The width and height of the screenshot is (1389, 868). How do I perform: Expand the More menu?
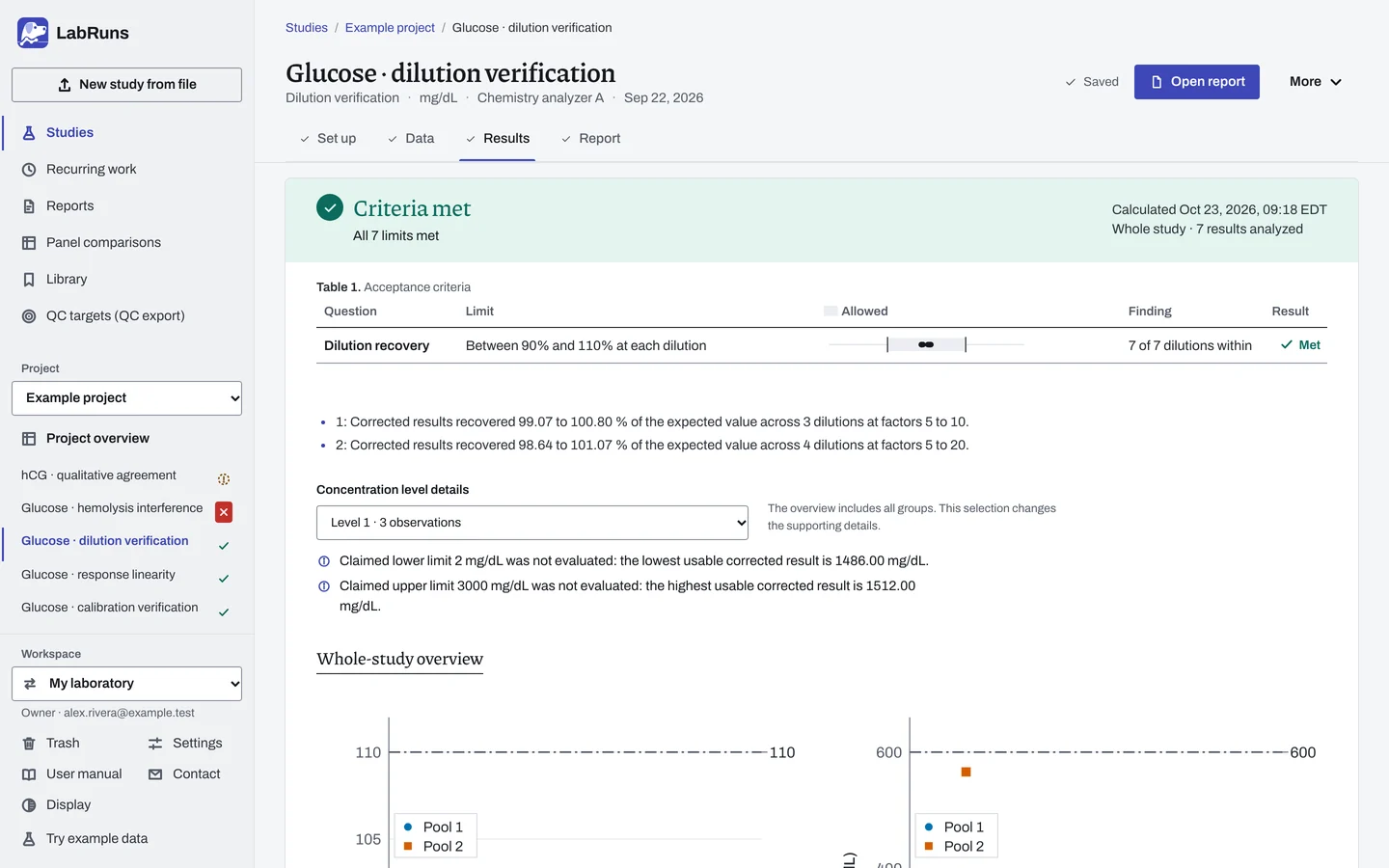(1316, 82)
